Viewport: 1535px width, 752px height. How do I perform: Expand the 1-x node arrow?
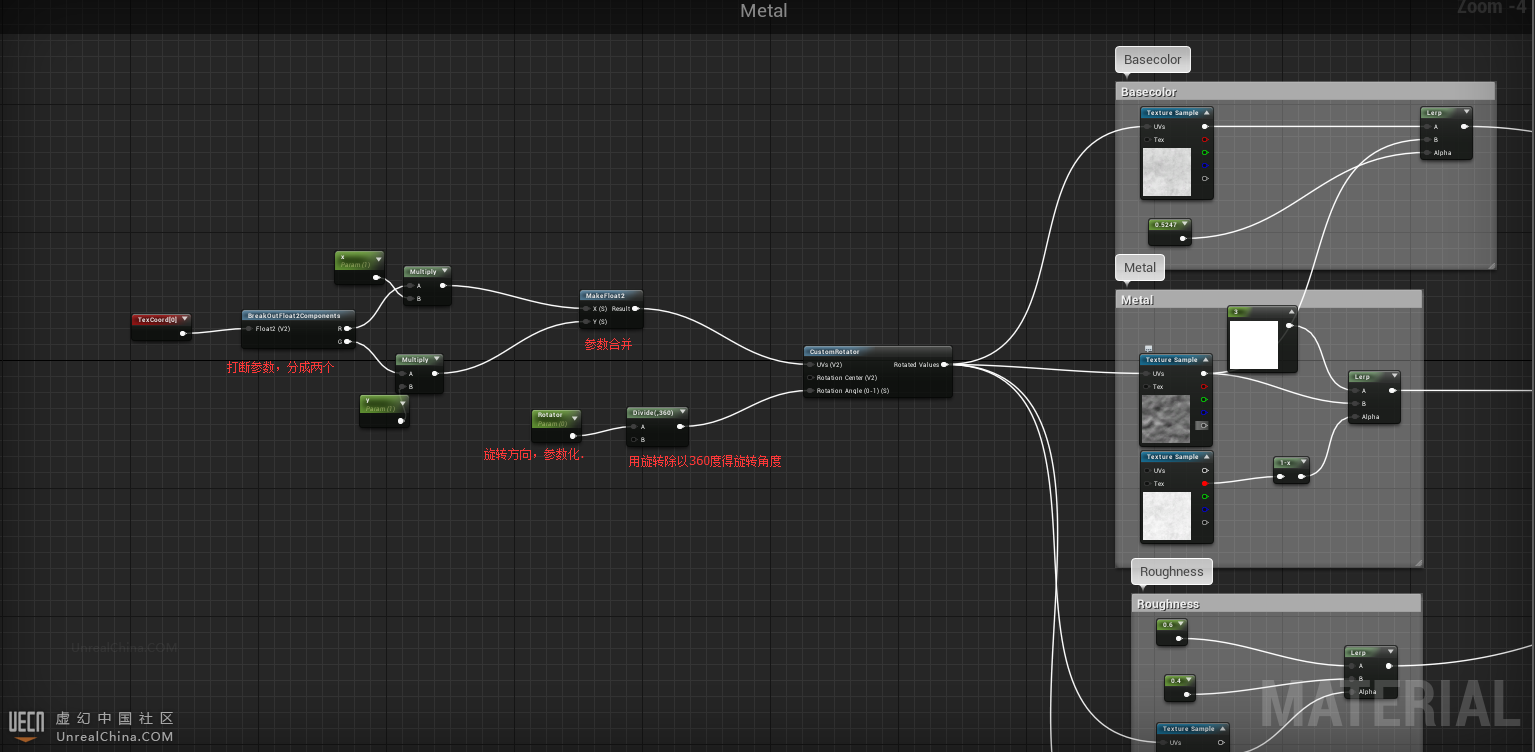pyautogui.click(x=1302, y=463)
